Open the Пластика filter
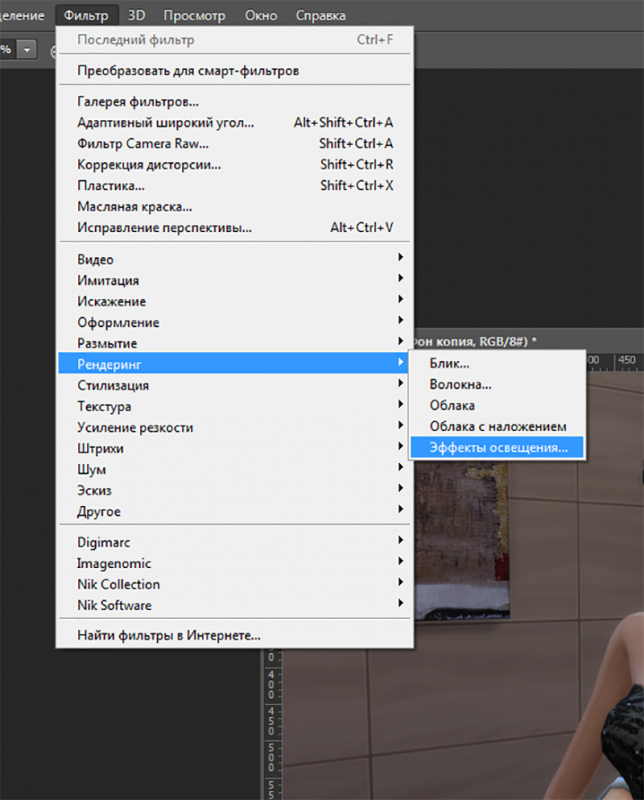Screen dimensions: 644x800 pos(235,185)
